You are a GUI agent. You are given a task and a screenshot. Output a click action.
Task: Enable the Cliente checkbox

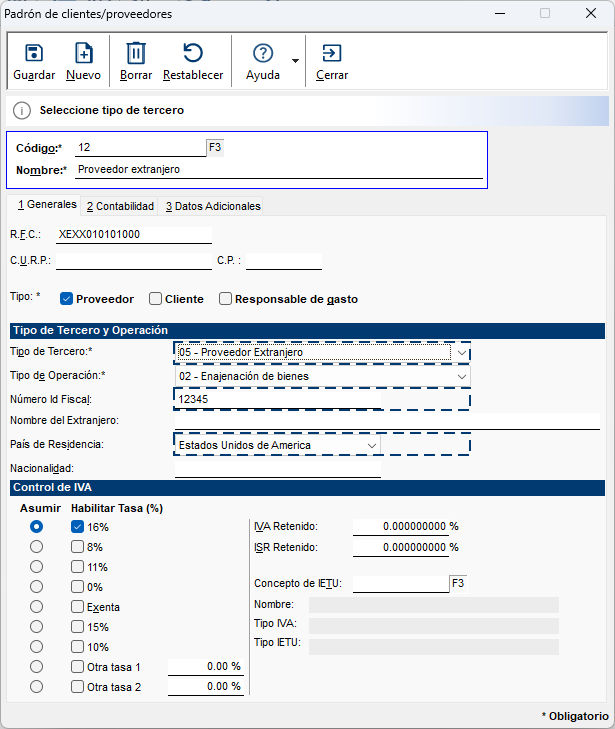point(155,299)
